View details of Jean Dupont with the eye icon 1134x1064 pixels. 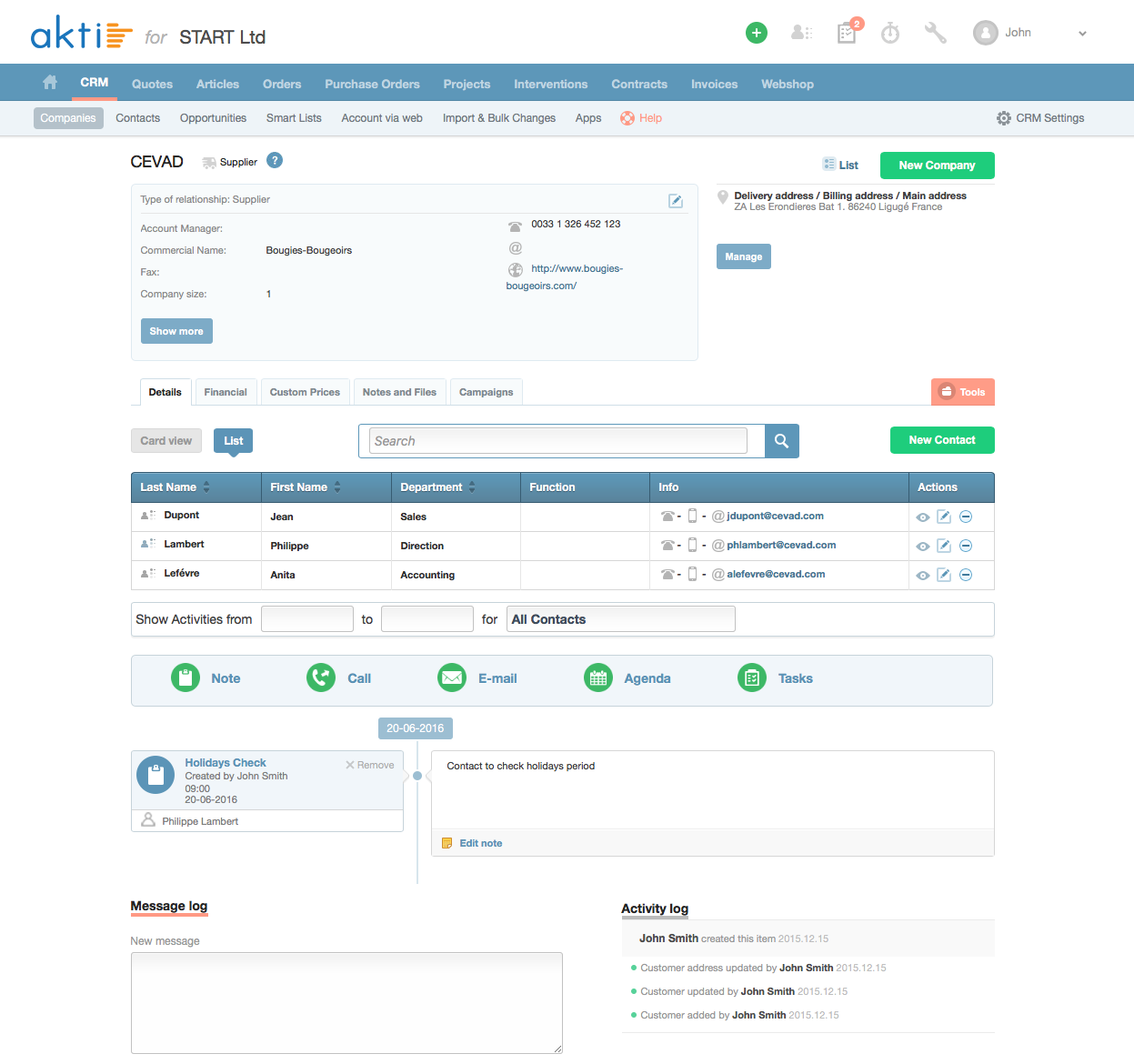click(x=922, y=516)
